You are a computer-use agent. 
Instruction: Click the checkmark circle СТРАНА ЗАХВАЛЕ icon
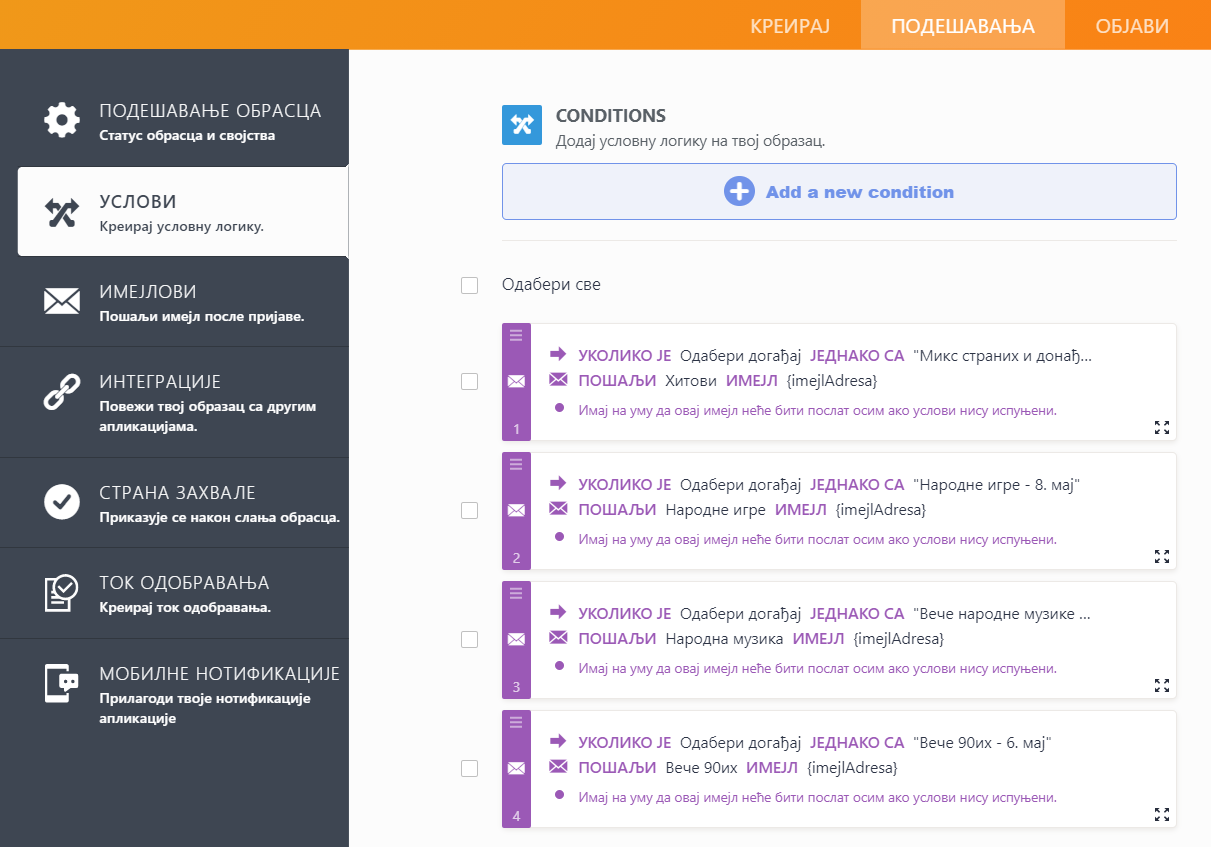tap(62, 502)
